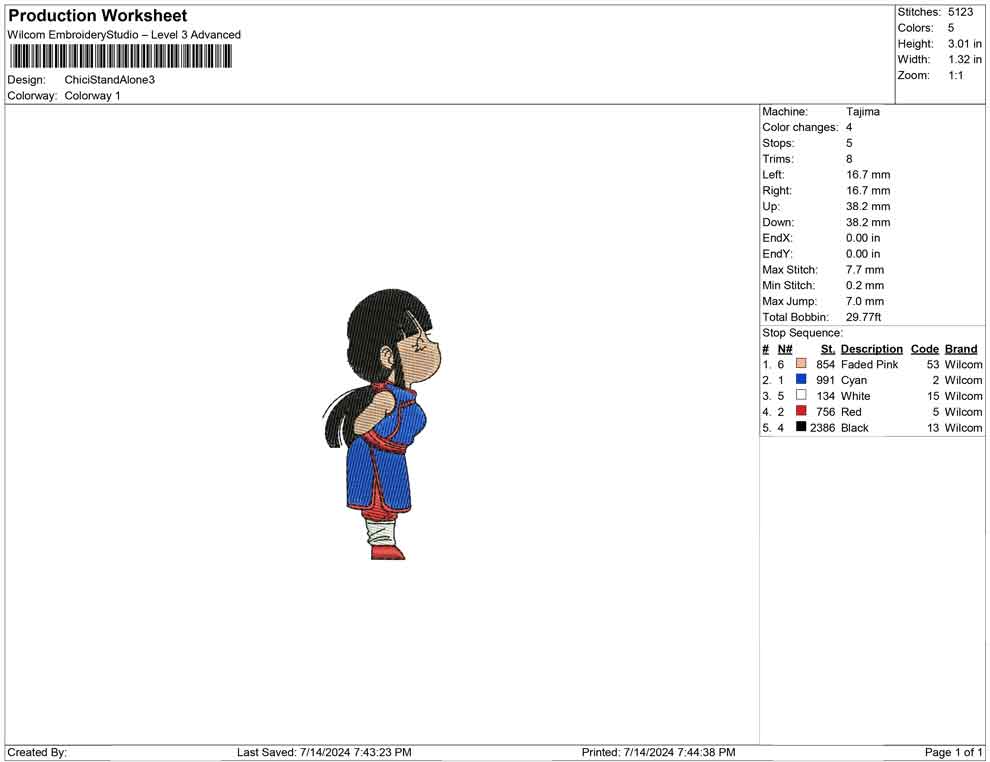Click the barcode under the worksheet title

click(121, 57)
